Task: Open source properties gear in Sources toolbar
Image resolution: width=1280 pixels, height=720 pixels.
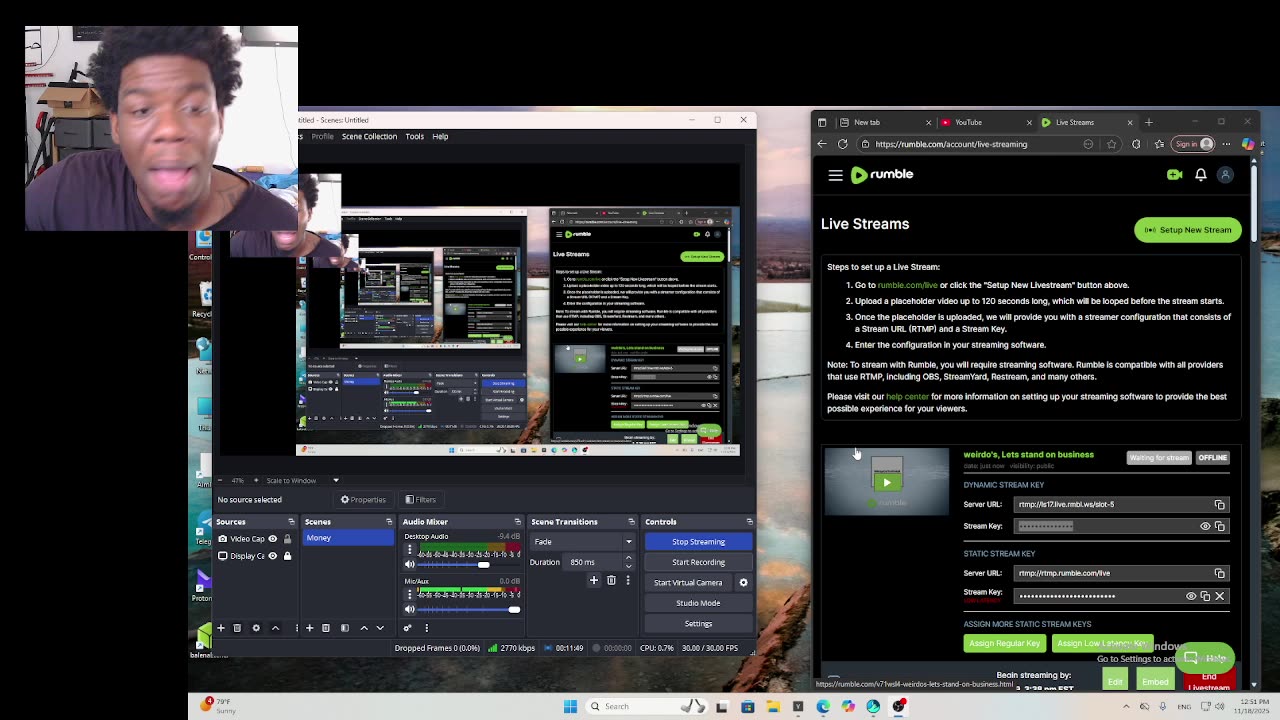Action: pyautogui.click(x=256, y=628)
